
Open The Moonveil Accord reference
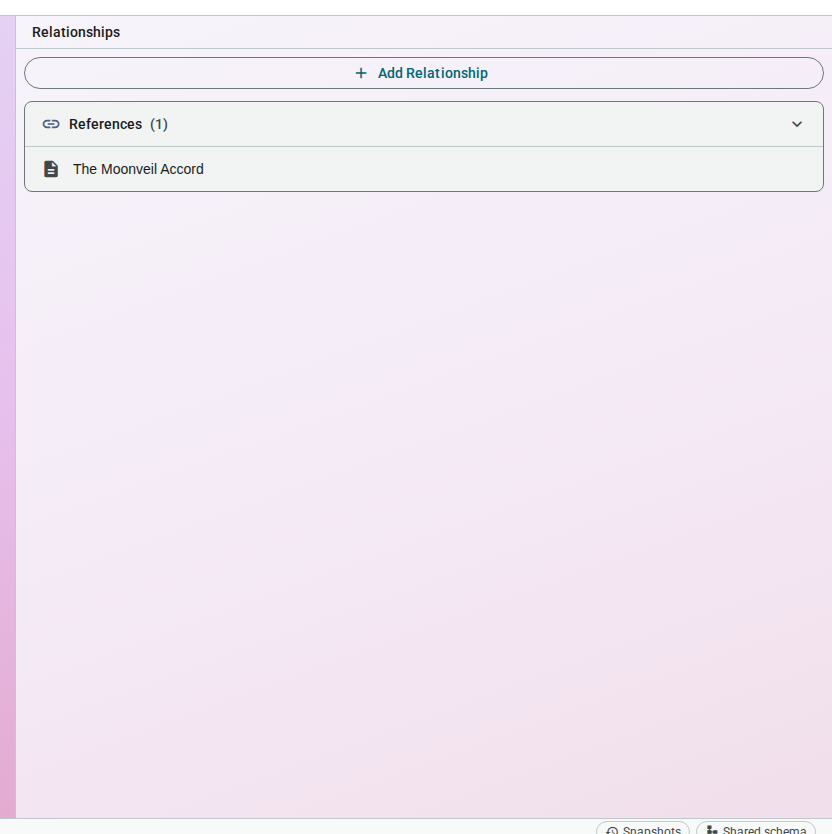[x=423, y=169]
